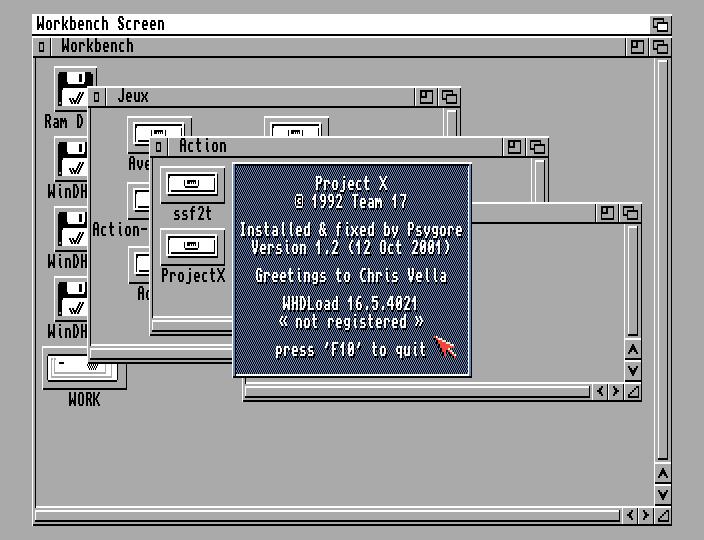Image resolution: width=704 pixels, height=540 pixels.
Task: Click 'Greetings to Chris Vella' text
Action: coord(351,276)
